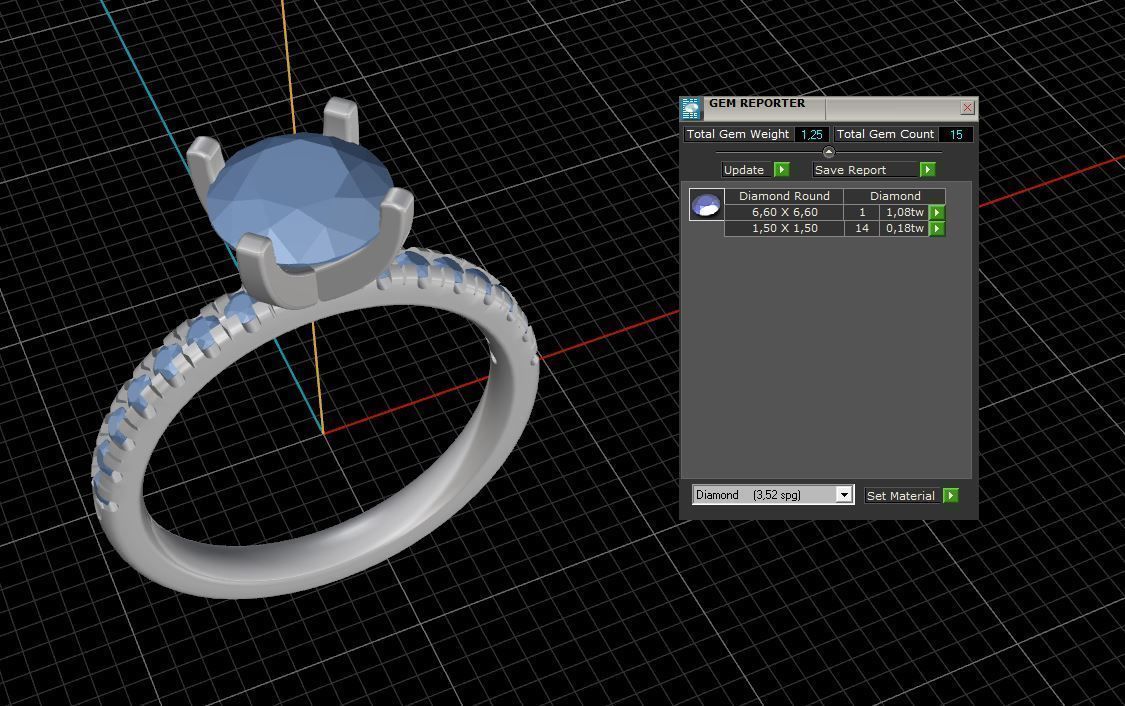Click green arrow next to Update

pos(782,170)
